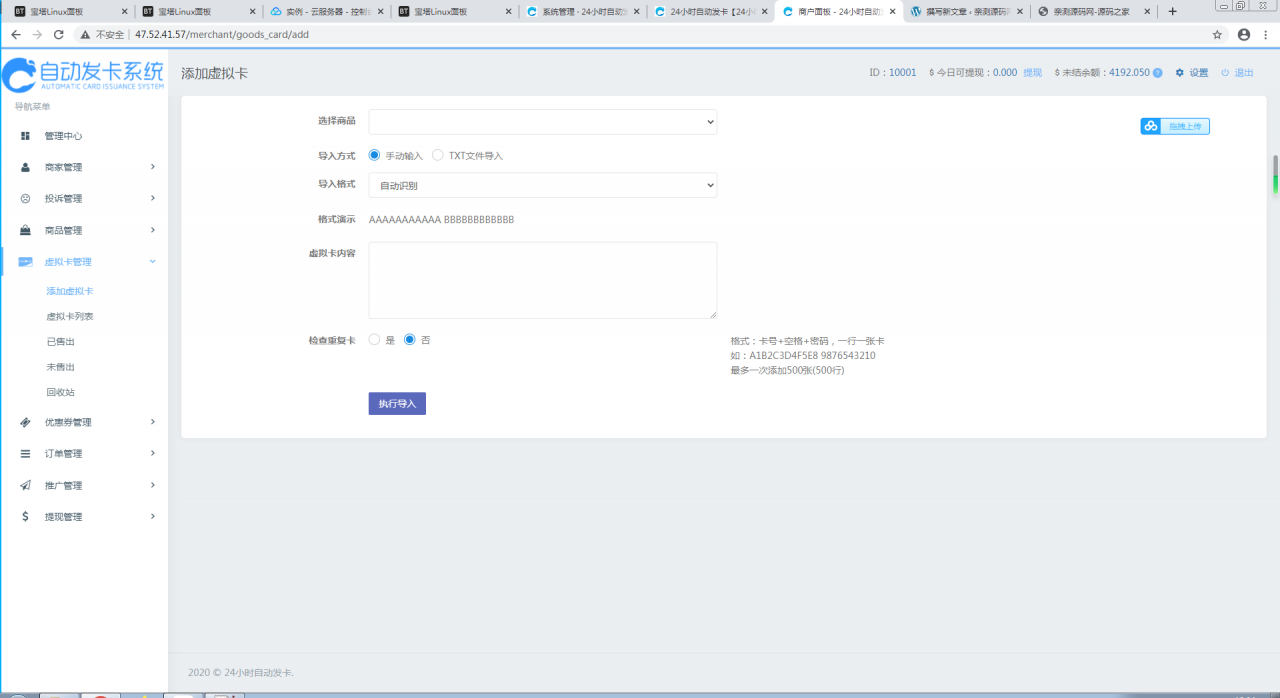
Task: Select 是 for 检查重复卡
Action: [374, 339]
